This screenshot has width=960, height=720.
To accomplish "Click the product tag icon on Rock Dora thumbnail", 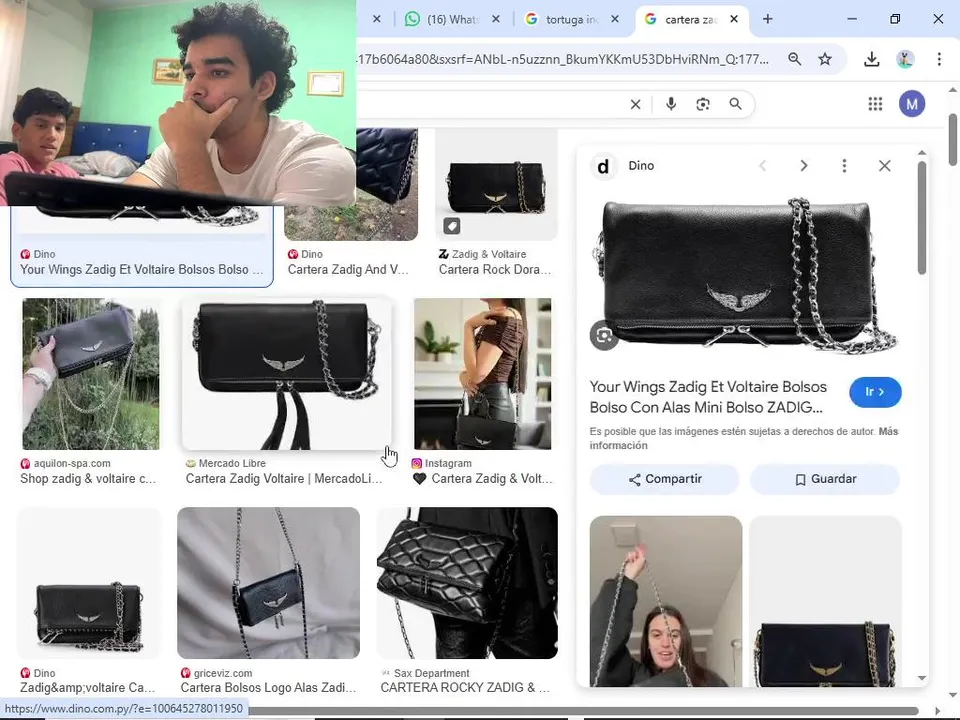I will [452, 227].
